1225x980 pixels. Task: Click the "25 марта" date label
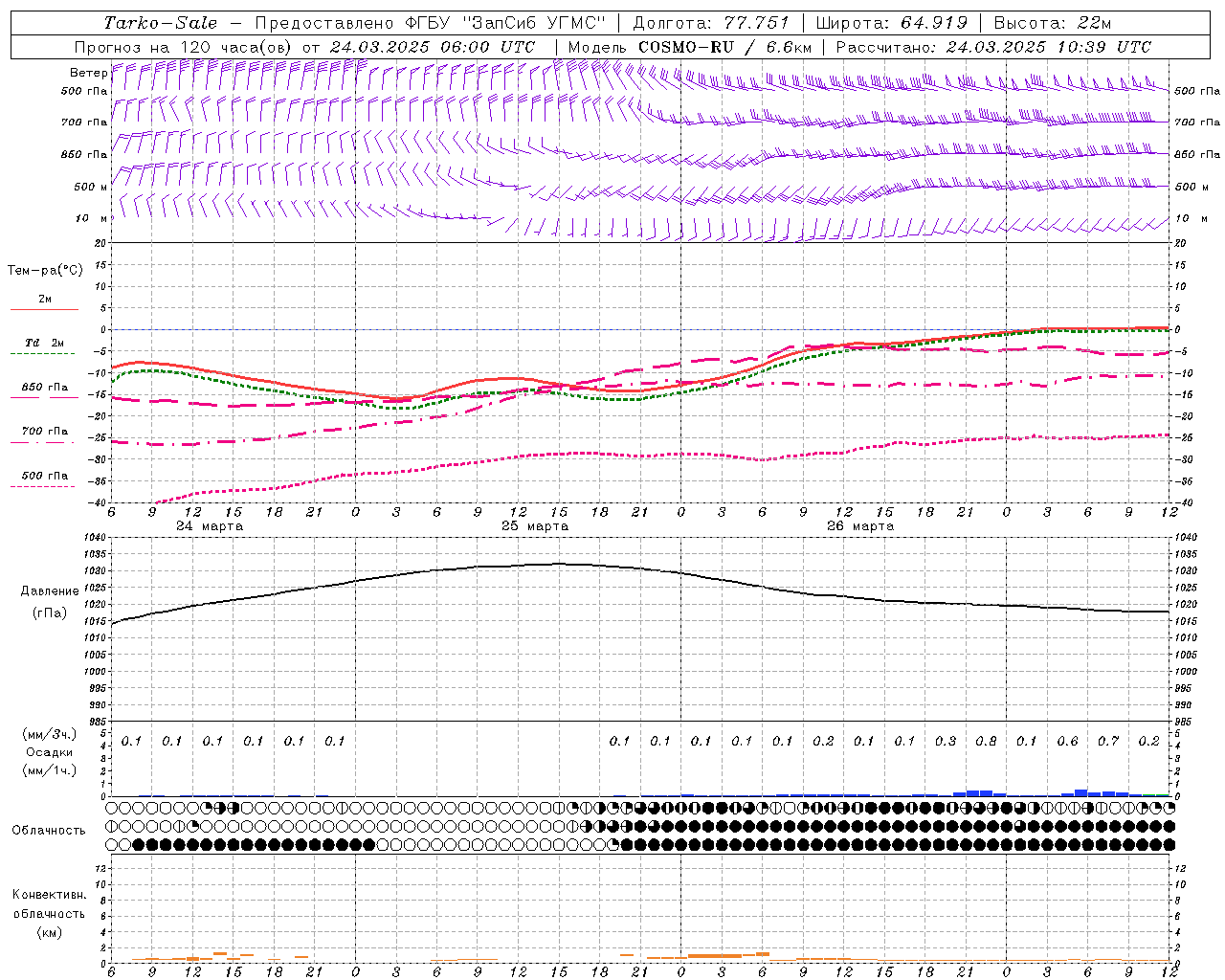536,526
